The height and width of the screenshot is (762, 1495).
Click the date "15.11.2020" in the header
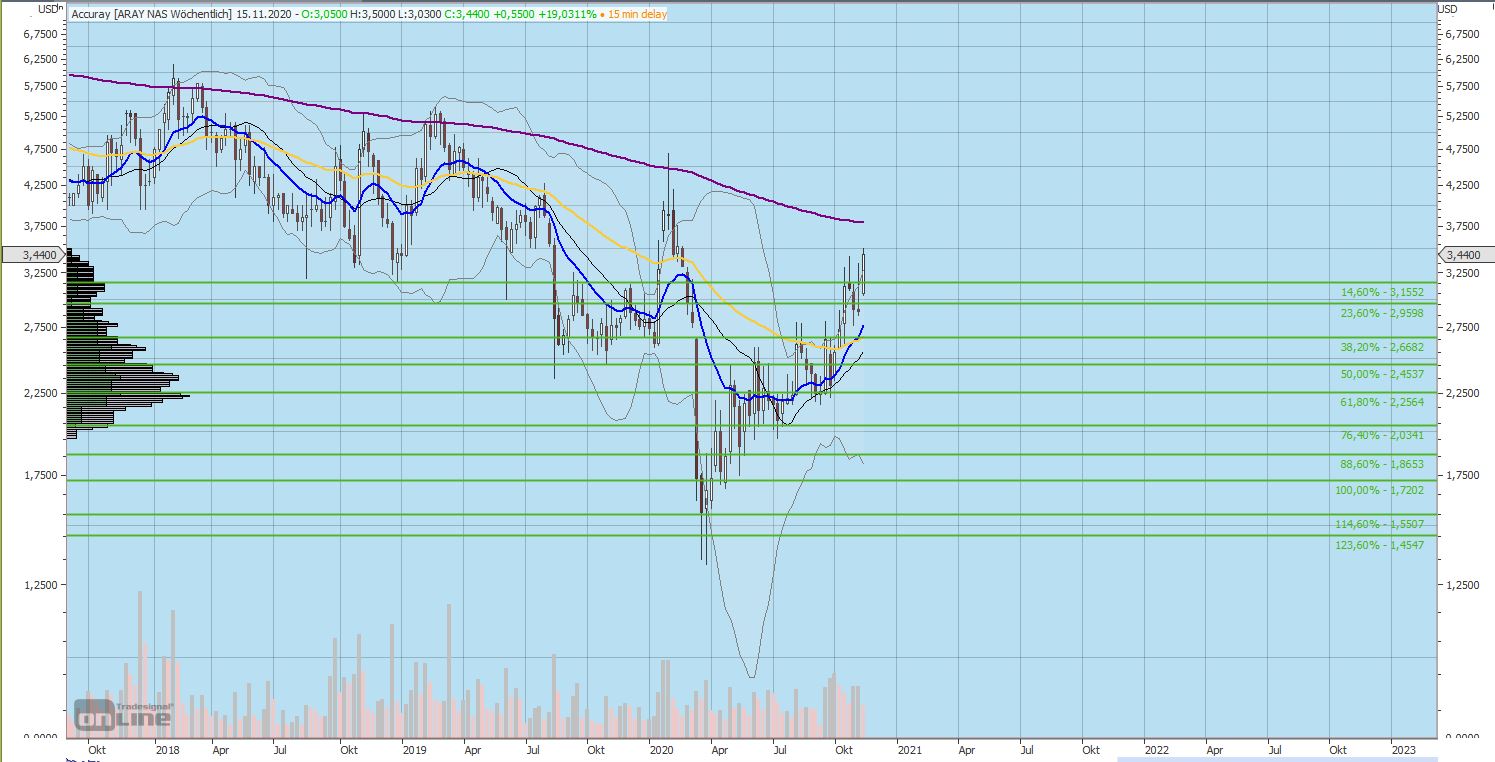[x=264, y=14]
